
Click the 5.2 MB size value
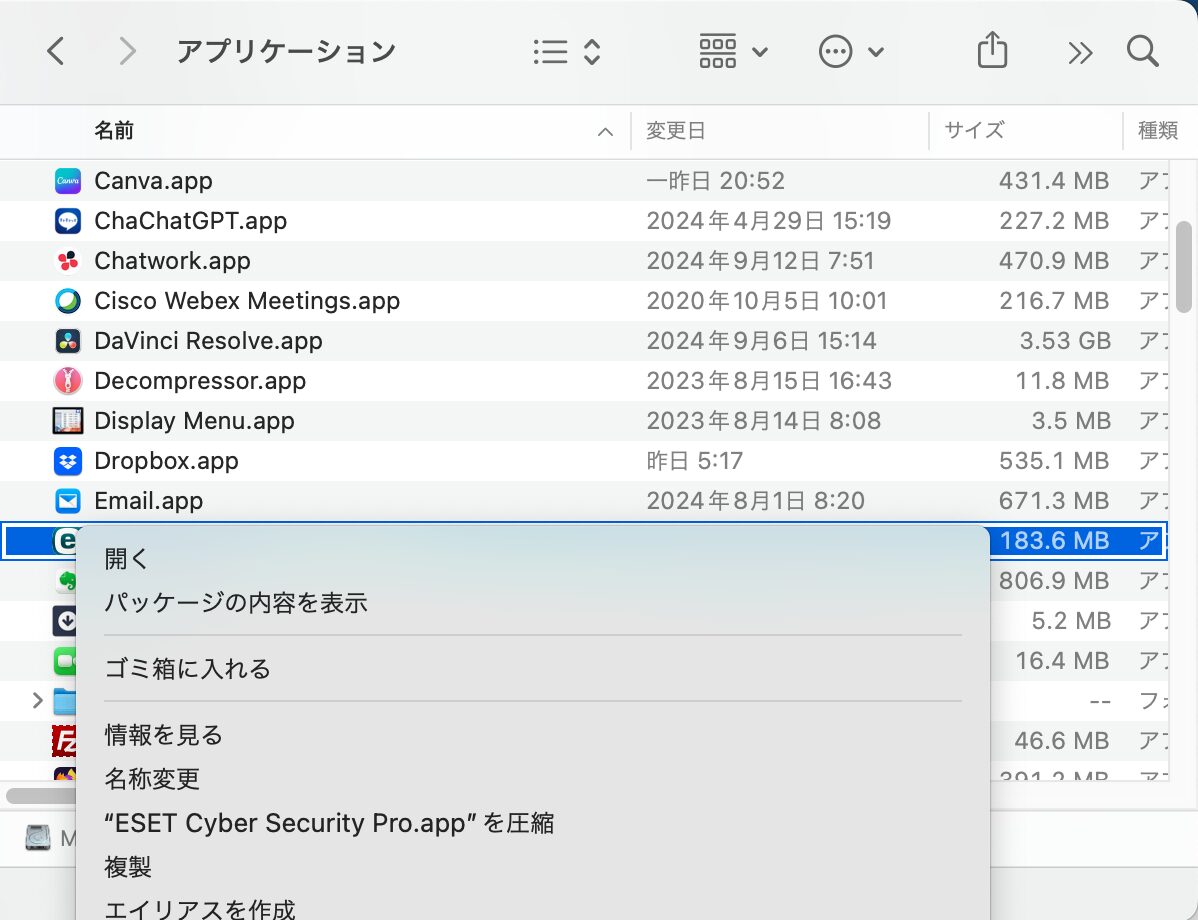[x=1070, y=620]
